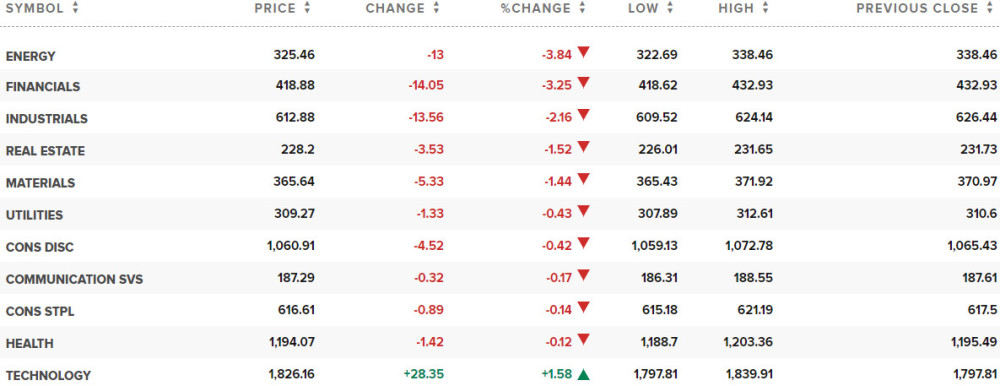Select the INDUSTRIALS symbol
1000x386 pixels.
47,119
